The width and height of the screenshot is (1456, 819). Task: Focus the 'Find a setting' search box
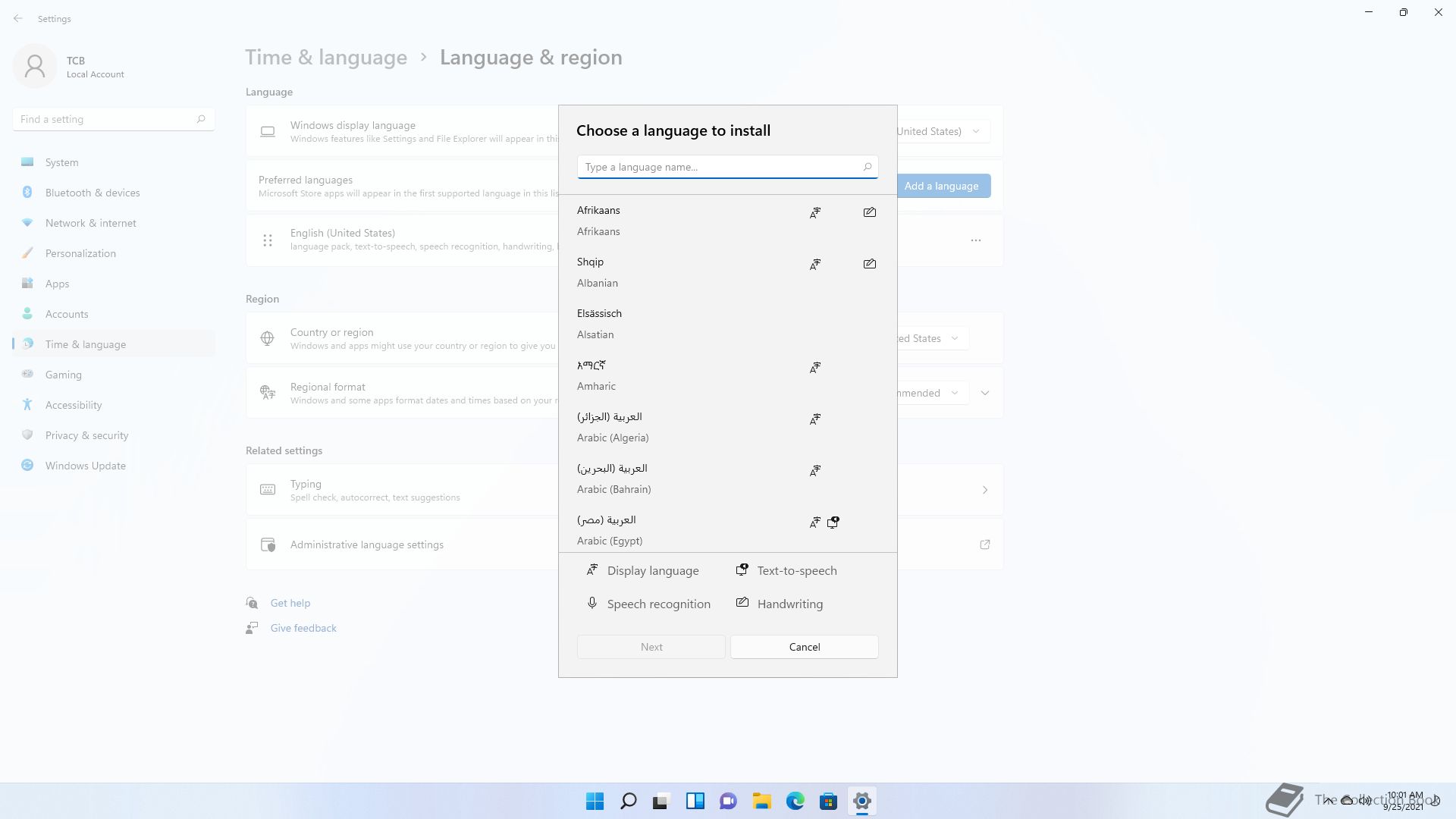[x=114, y=119]
